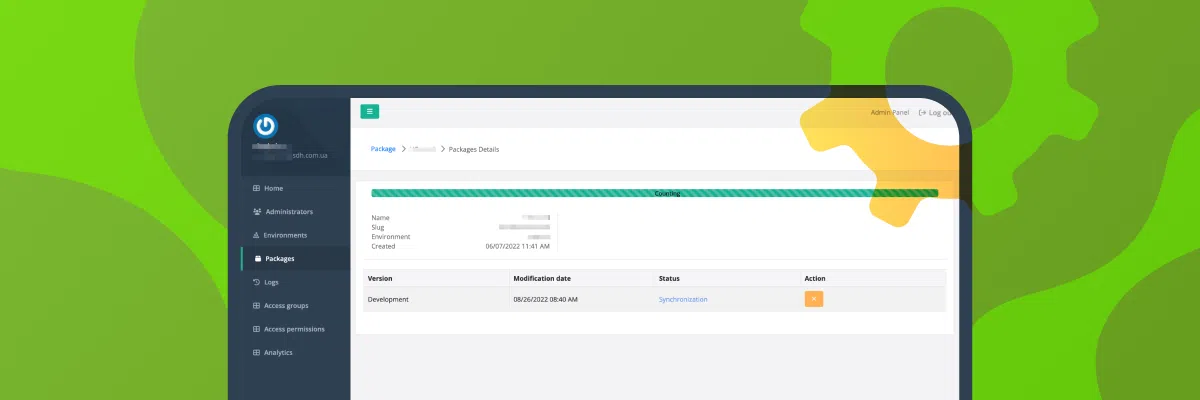Open the Environments menu item
The height and width of the screenshot is (400, 1200).
point(285,235)
